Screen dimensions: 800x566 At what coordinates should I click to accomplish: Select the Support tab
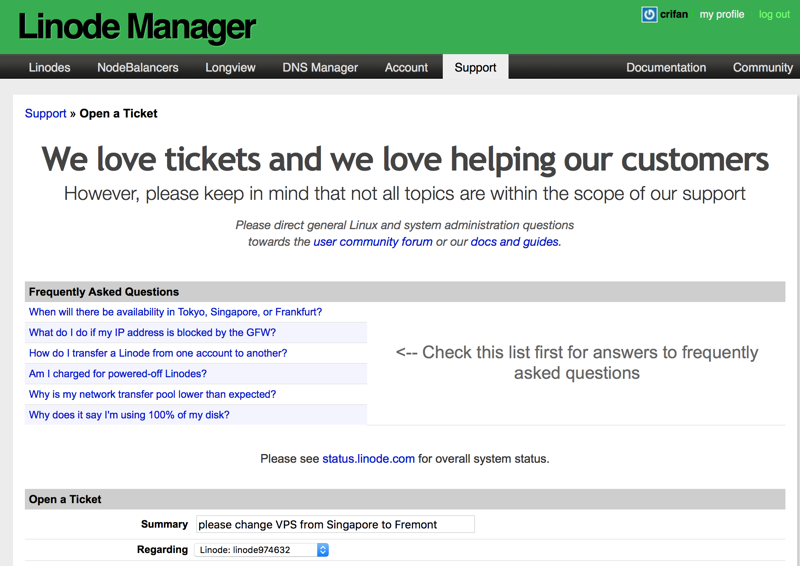click(x=475, y=67)
